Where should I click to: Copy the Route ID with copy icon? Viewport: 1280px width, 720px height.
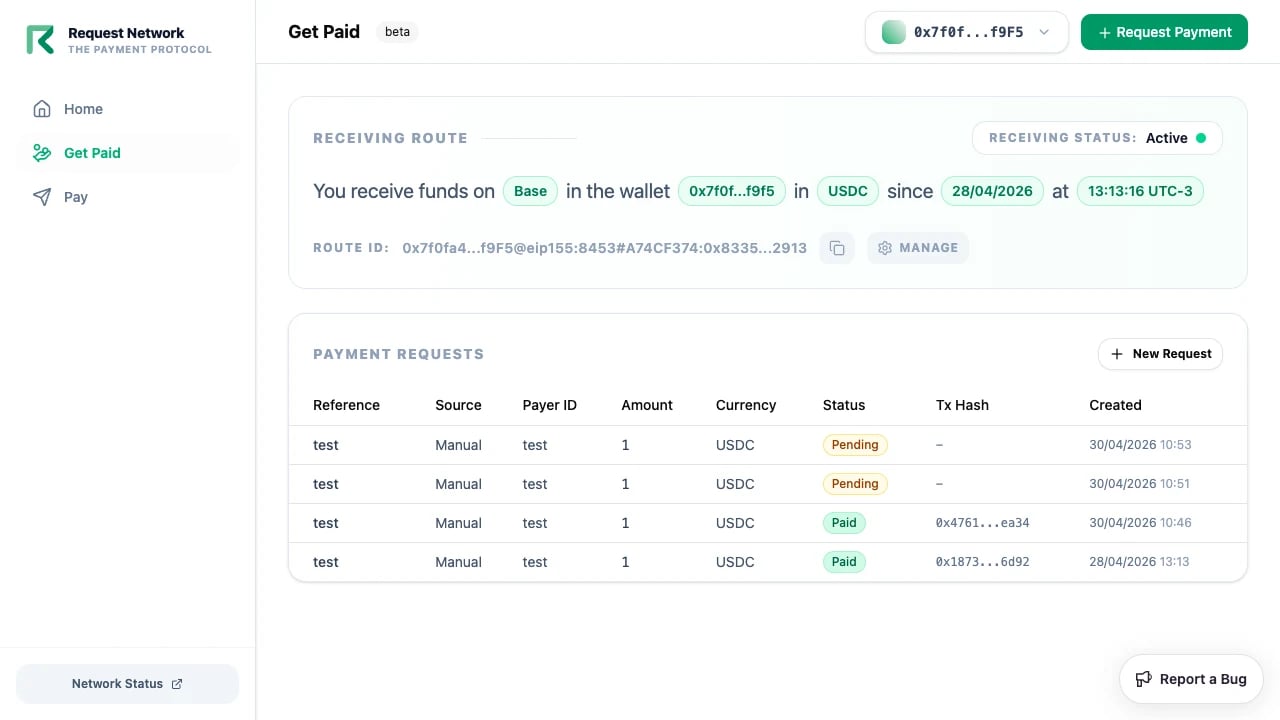coord(837,248)
